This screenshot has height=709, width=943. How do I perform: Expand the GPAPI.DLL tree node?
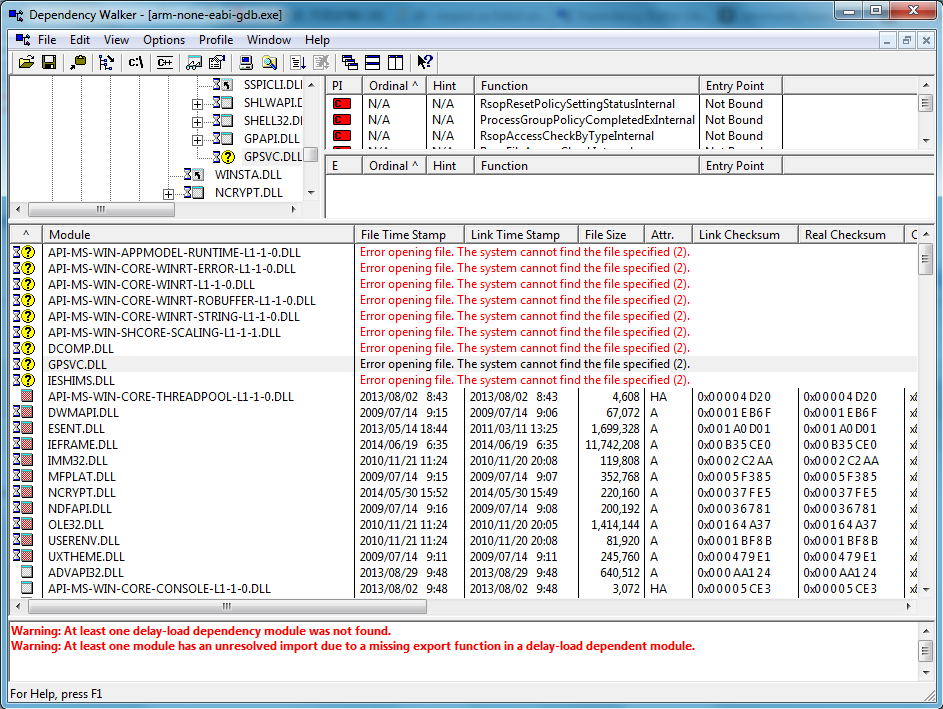click(197, 140)
